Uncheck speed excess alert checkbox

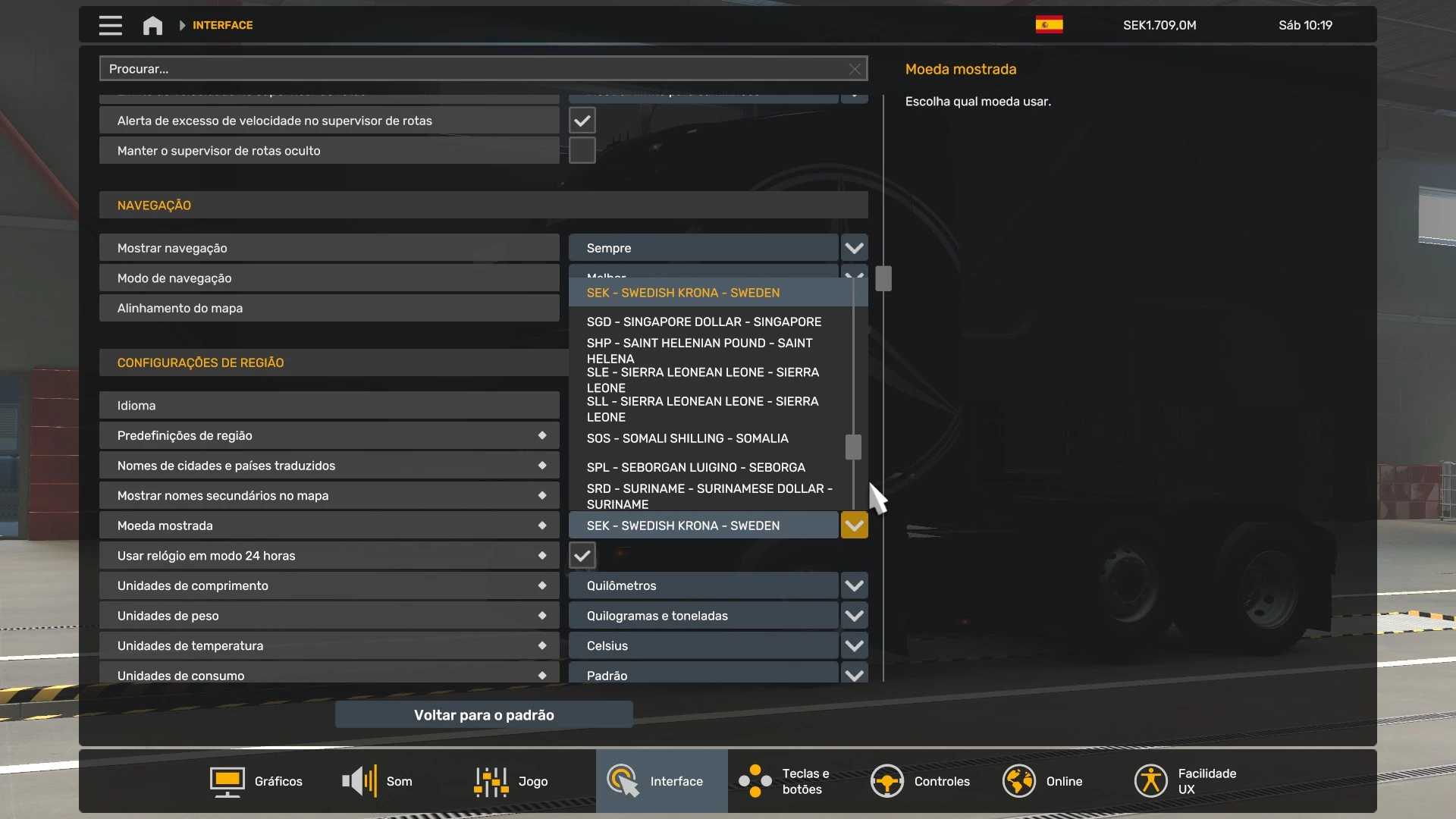click(x=582, y=121)
